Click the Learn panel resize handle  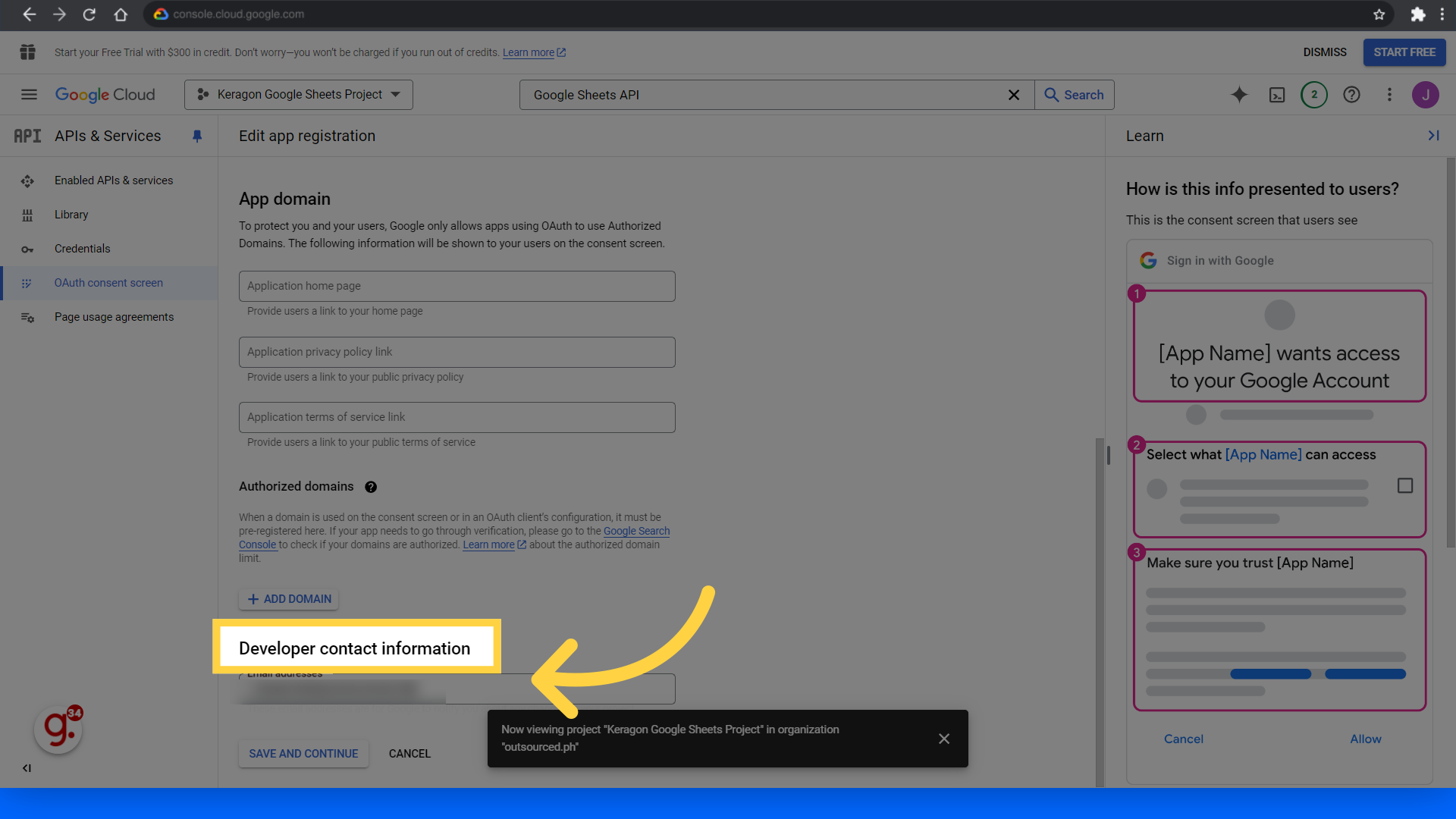click(1109, 455)
